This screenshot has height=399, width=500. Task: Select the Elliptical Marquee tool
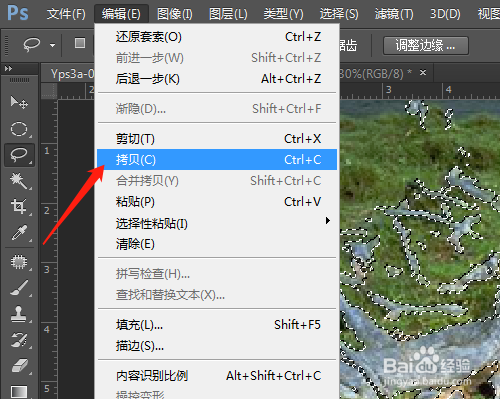19,129
